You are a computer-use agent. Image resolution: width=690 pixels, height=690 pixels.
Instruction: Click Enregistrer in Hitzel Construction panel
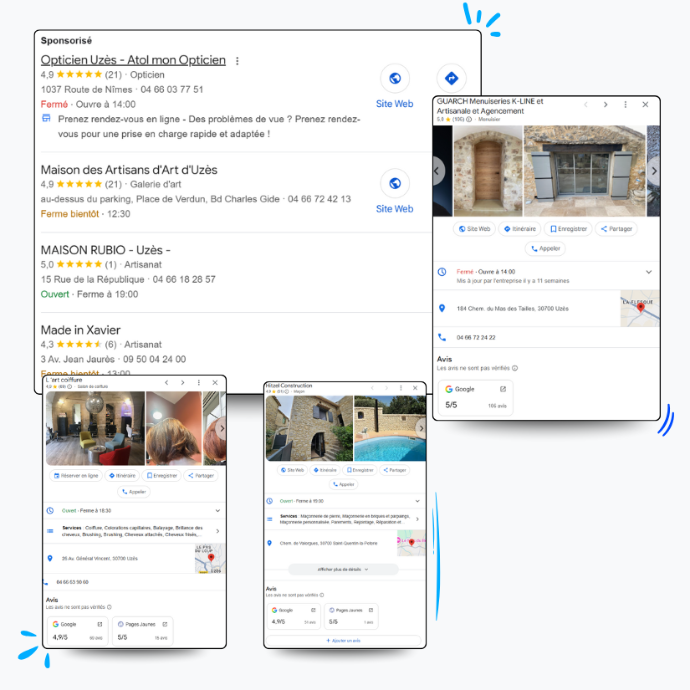(x=360, y=470)
